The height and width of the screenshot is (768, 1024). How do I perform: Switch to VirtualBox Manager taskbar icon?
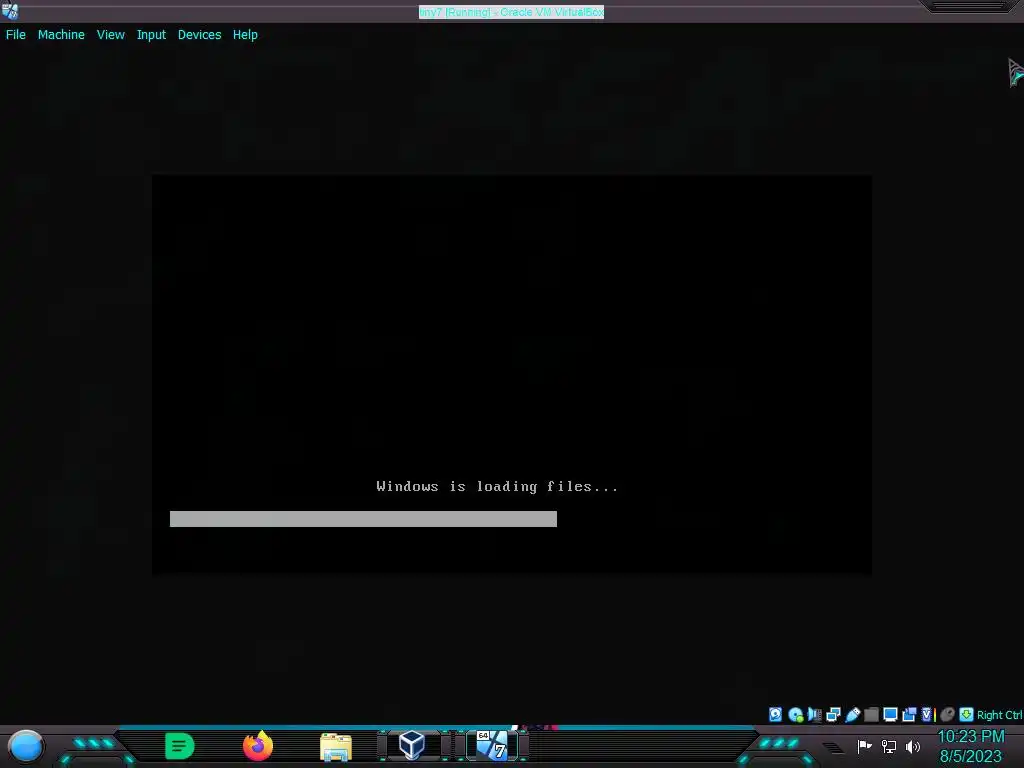point(412,745)
